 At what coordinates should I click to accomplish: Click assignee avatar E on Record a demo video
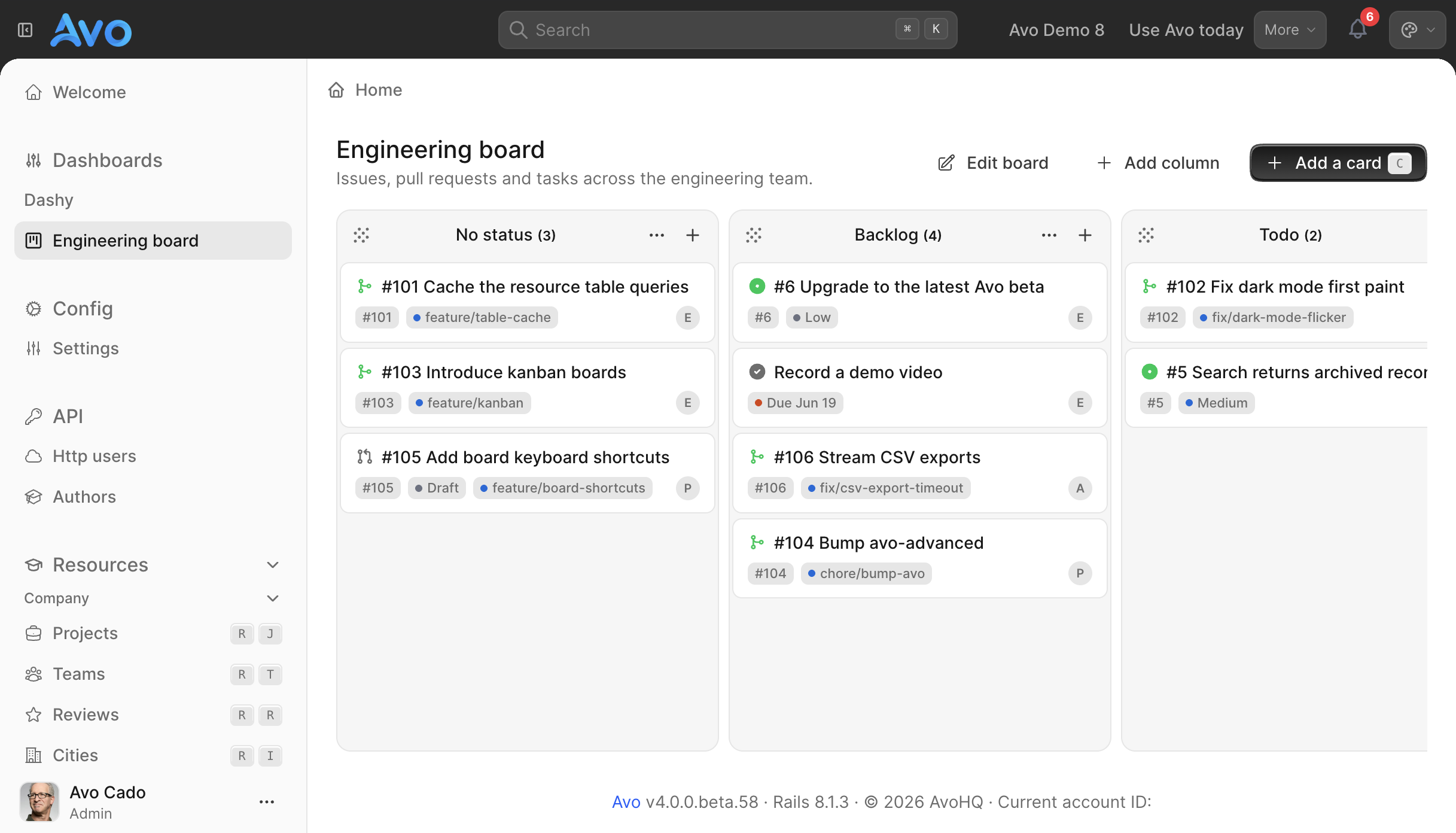1080,403
